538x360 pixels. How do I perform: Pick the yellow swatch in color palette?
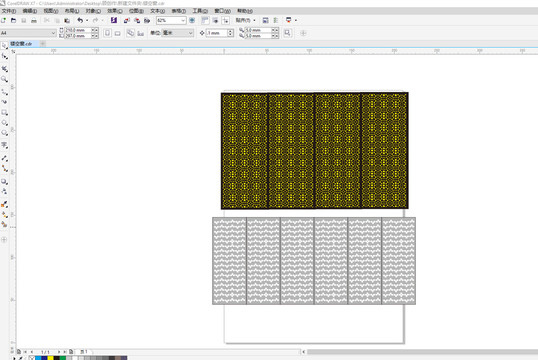coord(50,358)
